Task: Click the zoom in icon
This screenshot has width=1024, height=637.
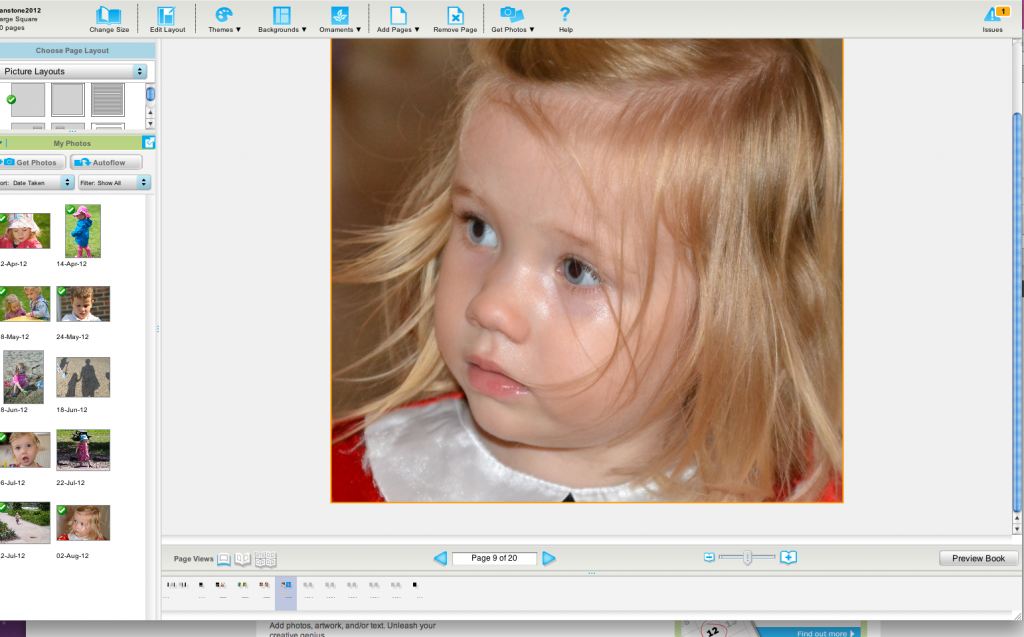Action: [788, 557]
